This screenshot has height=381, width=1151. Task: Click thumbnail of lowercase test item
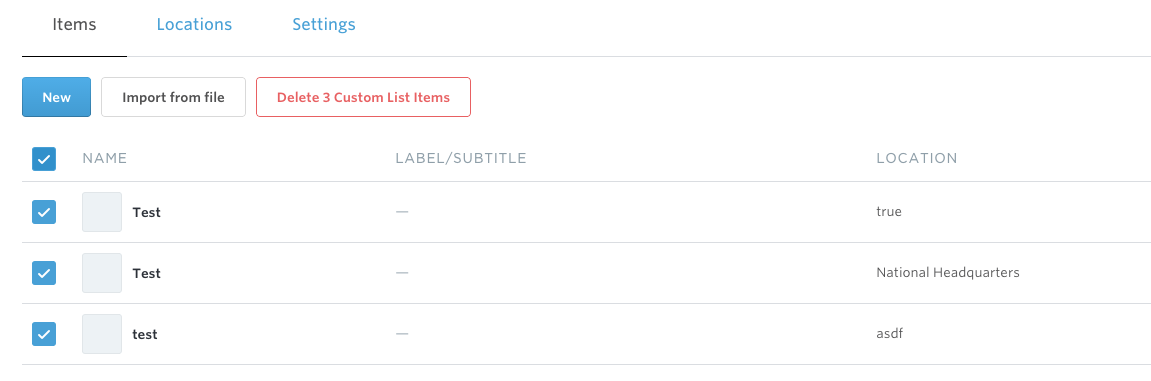click(x=102, y=334)
